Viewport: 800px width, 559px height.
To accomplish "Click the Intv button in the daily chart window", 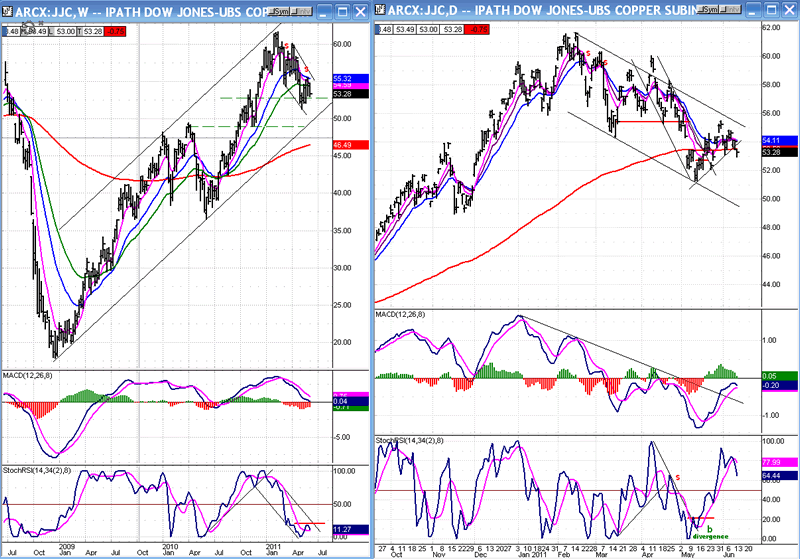I will [x=731, y=10].
